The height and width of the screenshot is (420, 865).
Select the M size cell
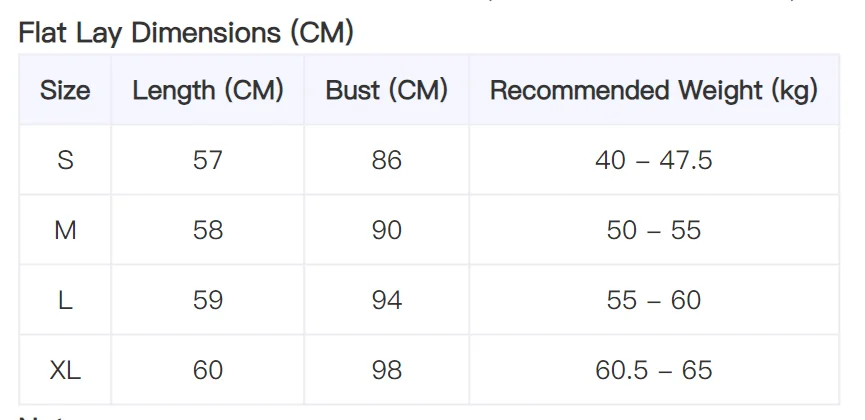[x=65, y=230]
